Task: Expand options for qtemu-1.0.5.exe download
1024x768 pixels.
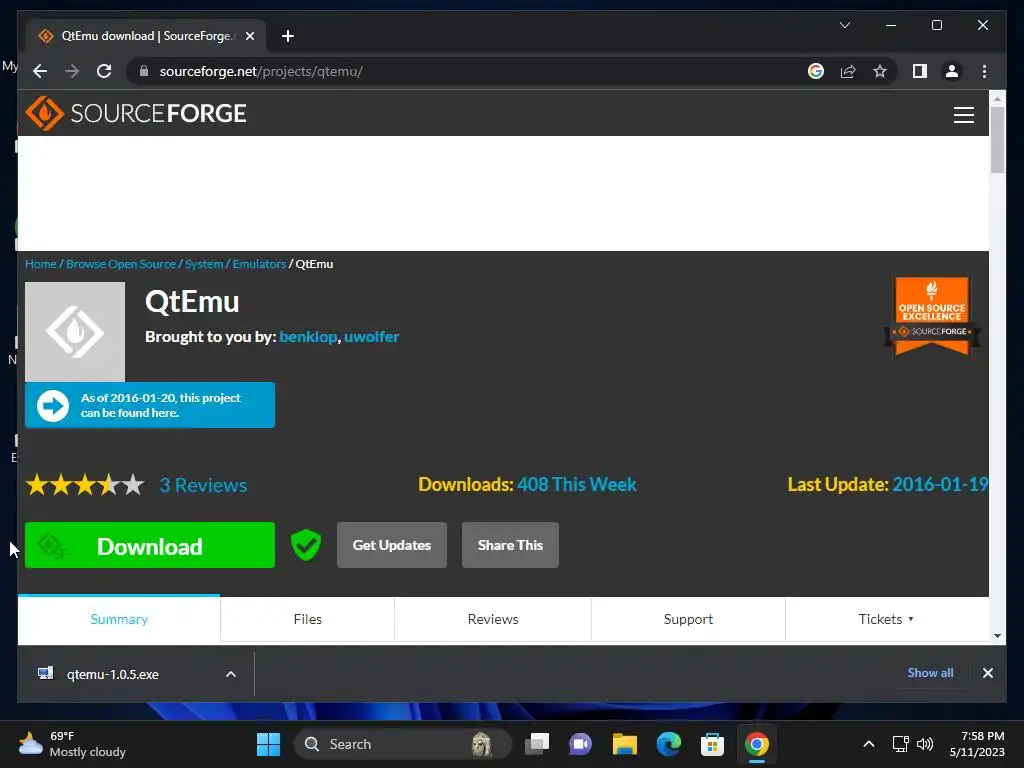Action: [x=231, y=675]
